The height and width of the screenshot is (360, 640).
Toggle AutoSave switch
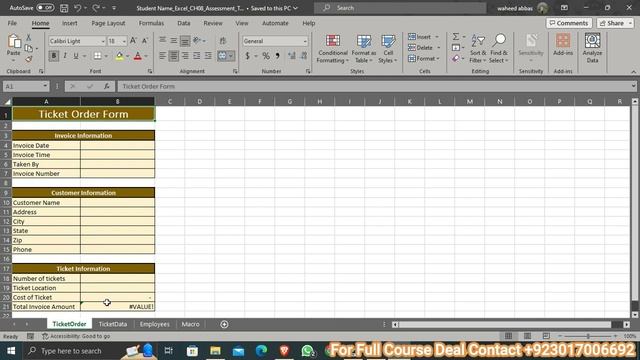coord(45,8)
